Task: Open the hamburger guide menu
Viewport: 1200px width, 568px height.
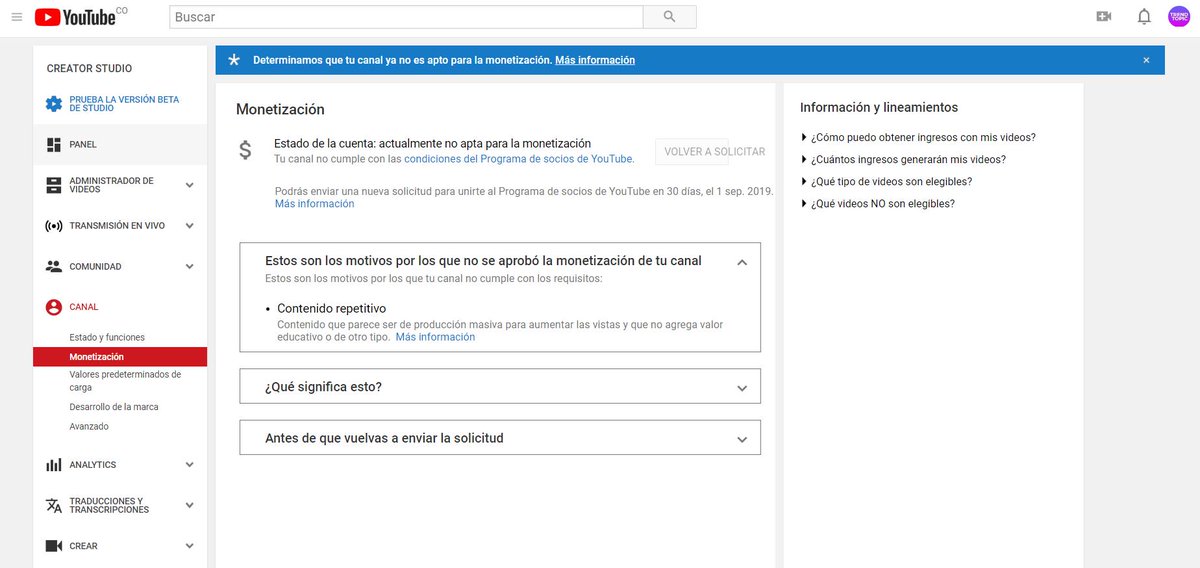Action: pyautogui.click(x=16, y=17)
